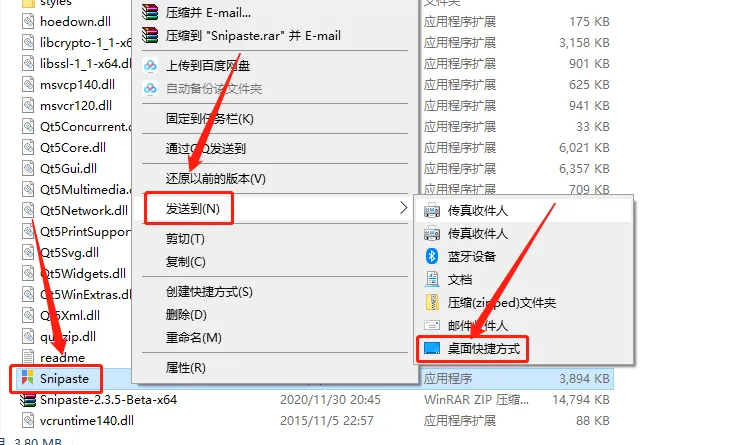Select the zipped folder icon

[x=432, y=302]
